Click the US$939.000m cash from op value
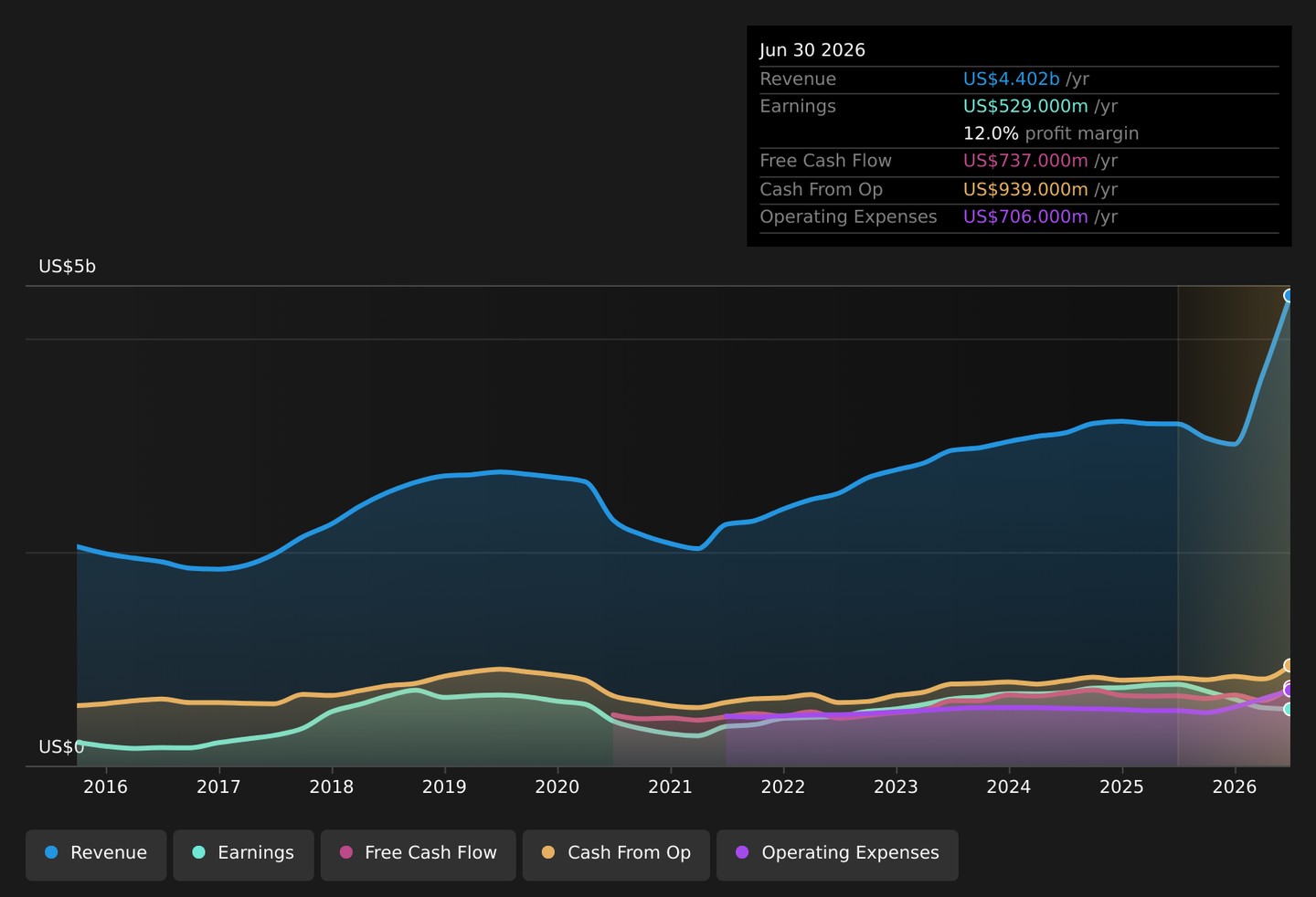The image size is (1316, 897). point(1025,190)
